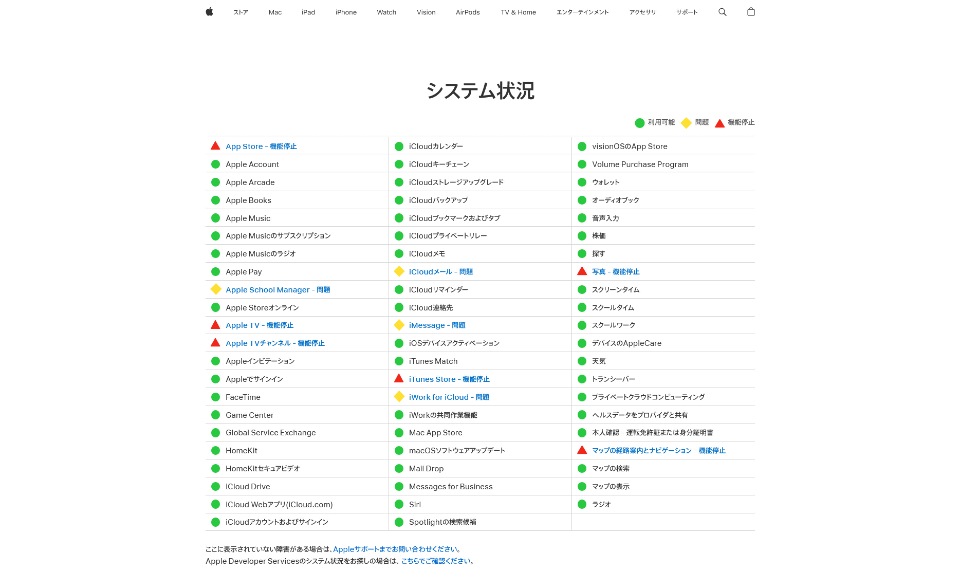This screenshot has height=571, width=960.
Task: Click the green status dot beside iCloud Drive
Action: [x=216, y=487]
